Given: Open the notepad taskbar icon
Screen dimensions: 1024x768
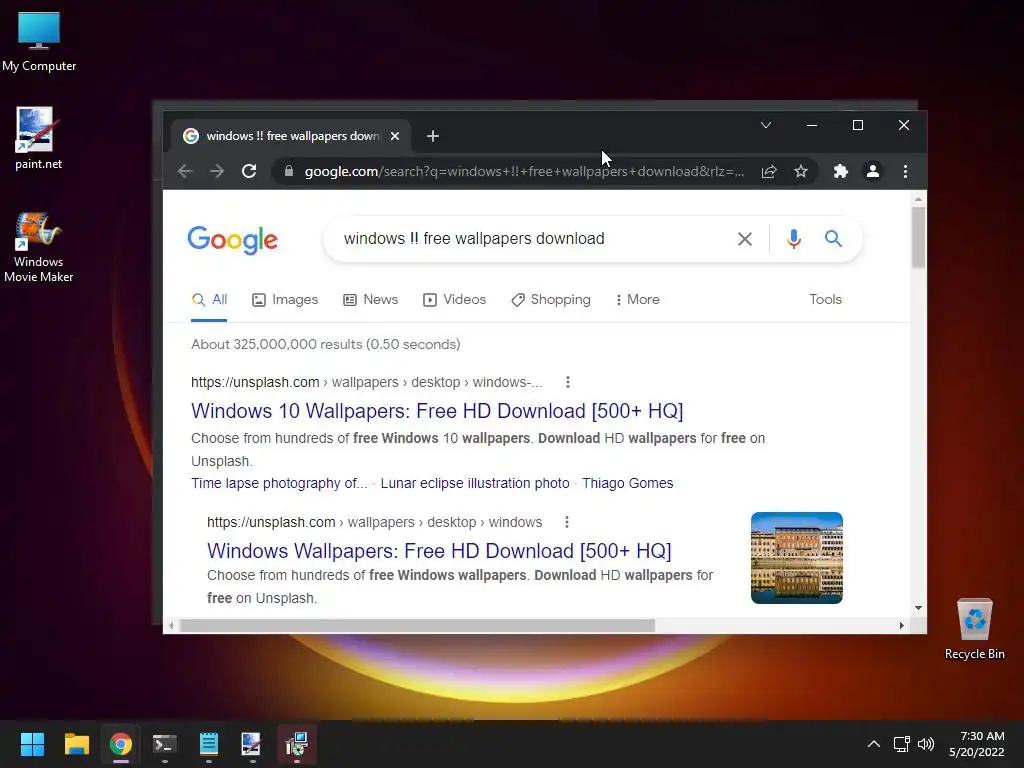Looking at the screenshot, I should click(208, 744).
